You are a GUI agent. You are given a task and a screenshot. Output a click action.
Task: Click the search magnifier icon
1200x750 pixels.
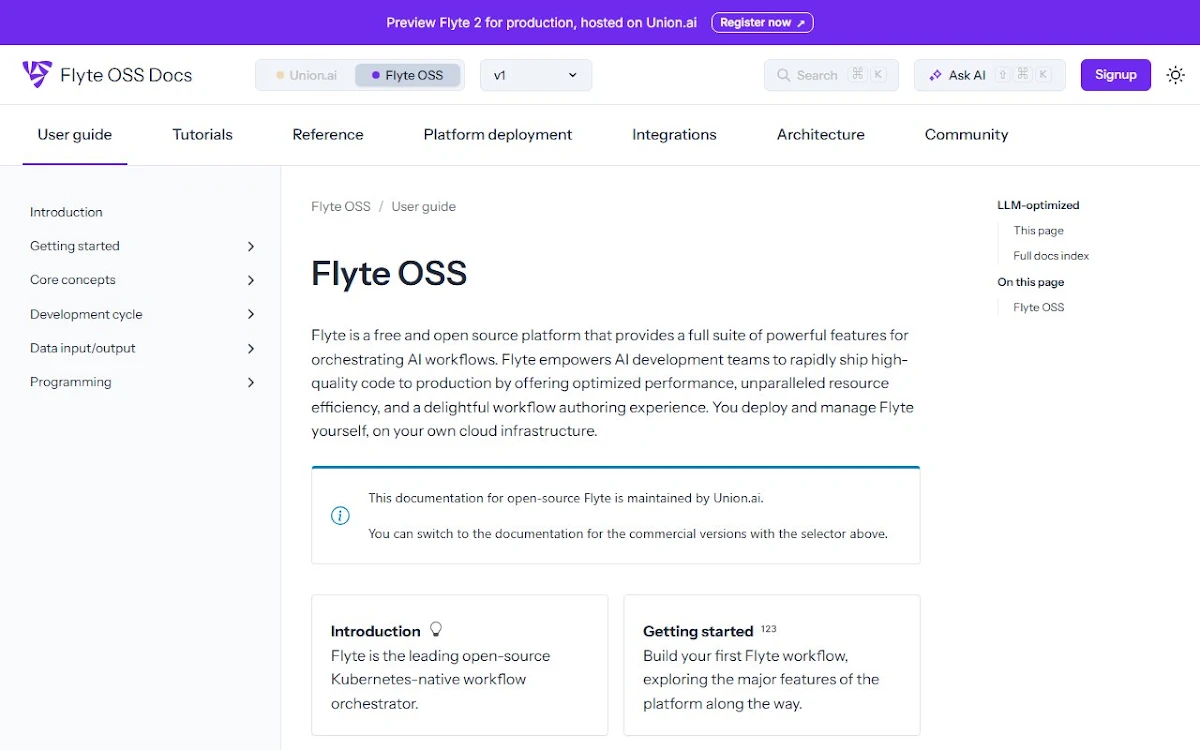[x=783, y=75]
